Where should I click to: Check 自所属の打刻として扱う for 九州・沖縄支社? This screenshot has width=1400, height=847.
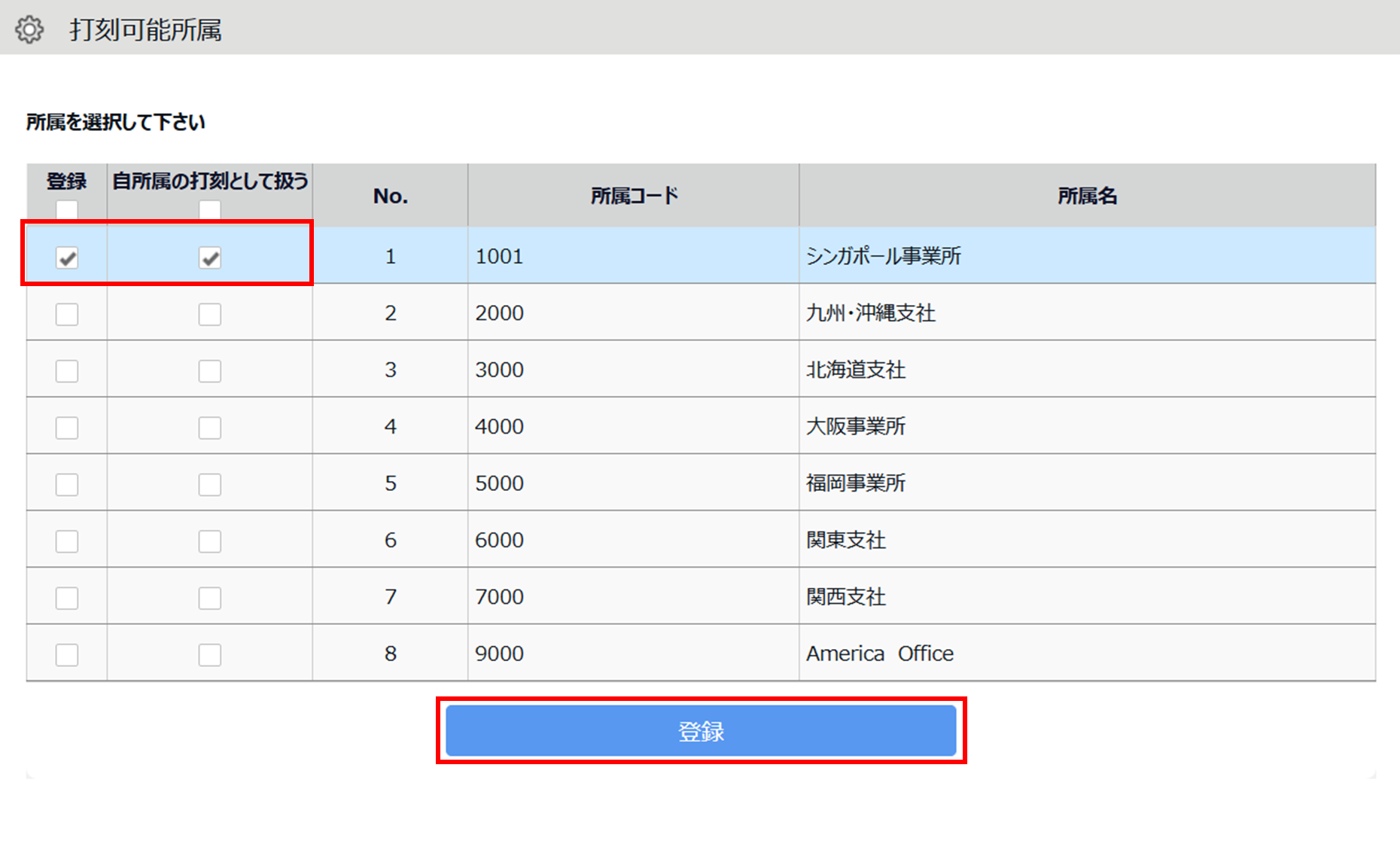pyautogui.click(x=210, y=314)
